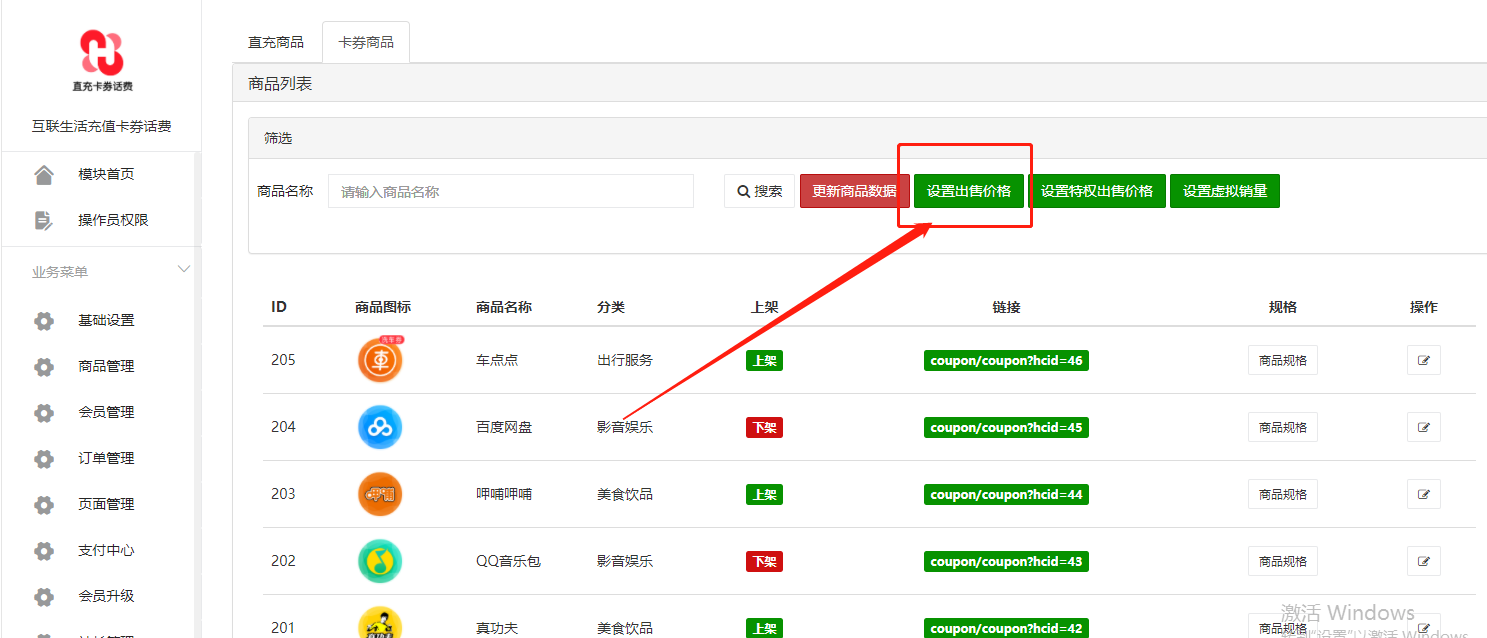Toggle 下架 status for 百度网盘
This screenshot has width=1487, height=638.
tap(764, 427)
